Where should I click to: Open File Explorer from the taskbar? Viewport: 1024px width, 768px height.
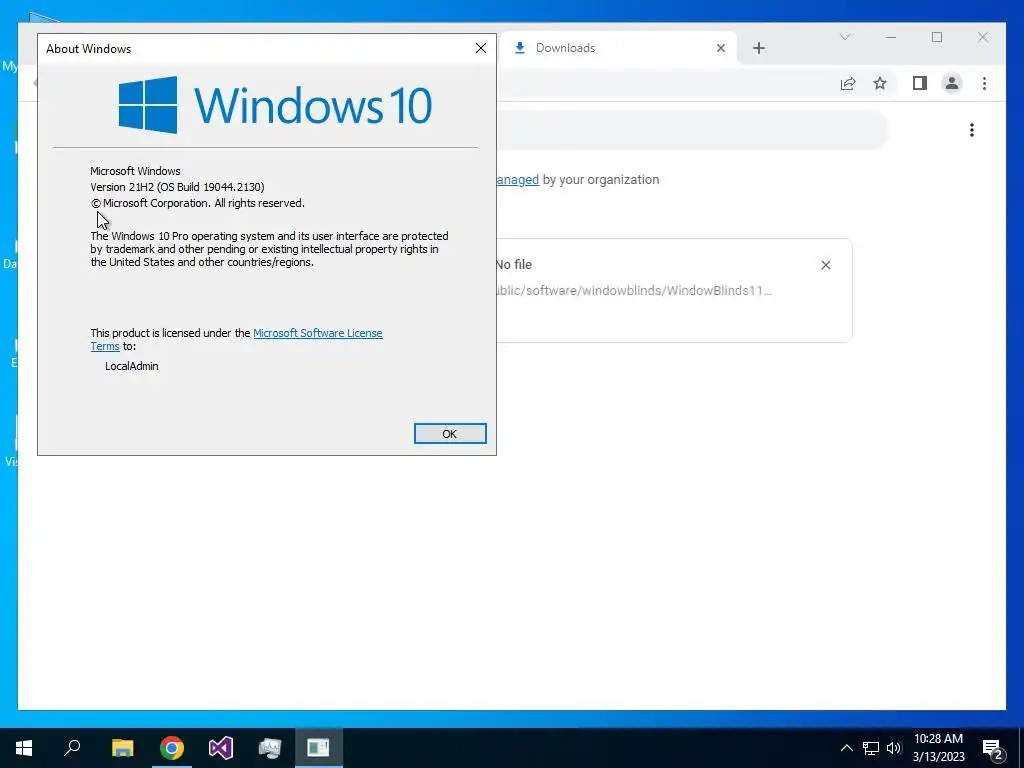(x=122, y=748)
